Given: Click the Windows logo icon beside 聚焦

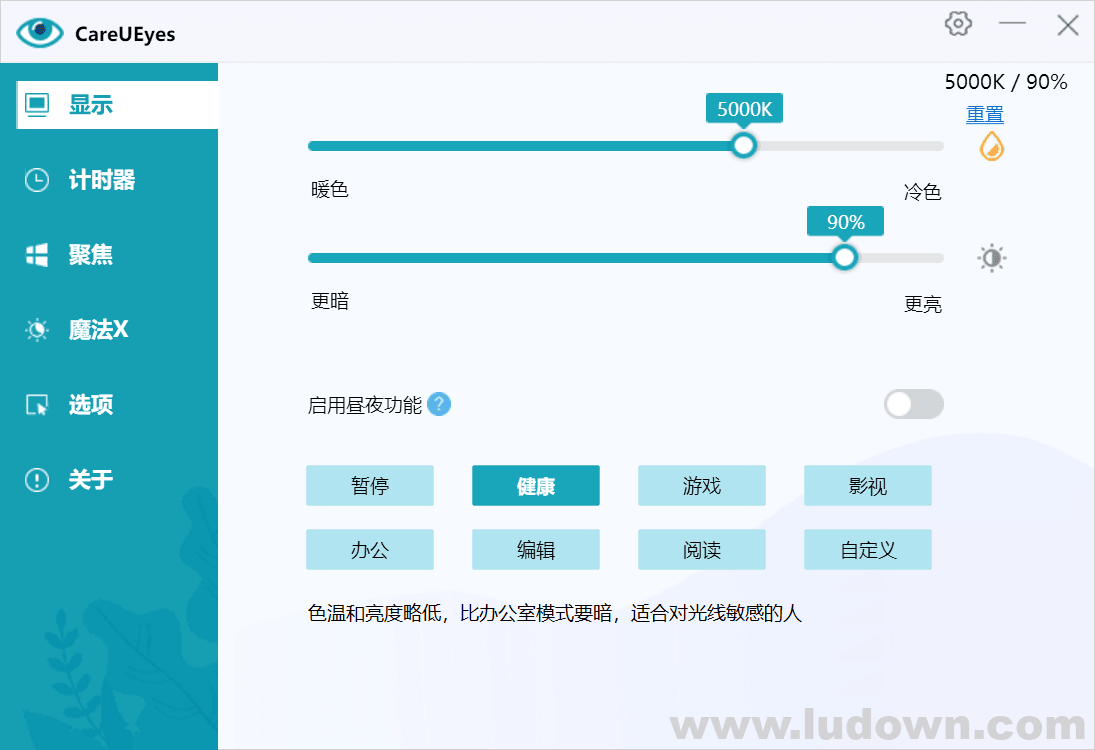Looking at the screenshot, I should (37, 255).
